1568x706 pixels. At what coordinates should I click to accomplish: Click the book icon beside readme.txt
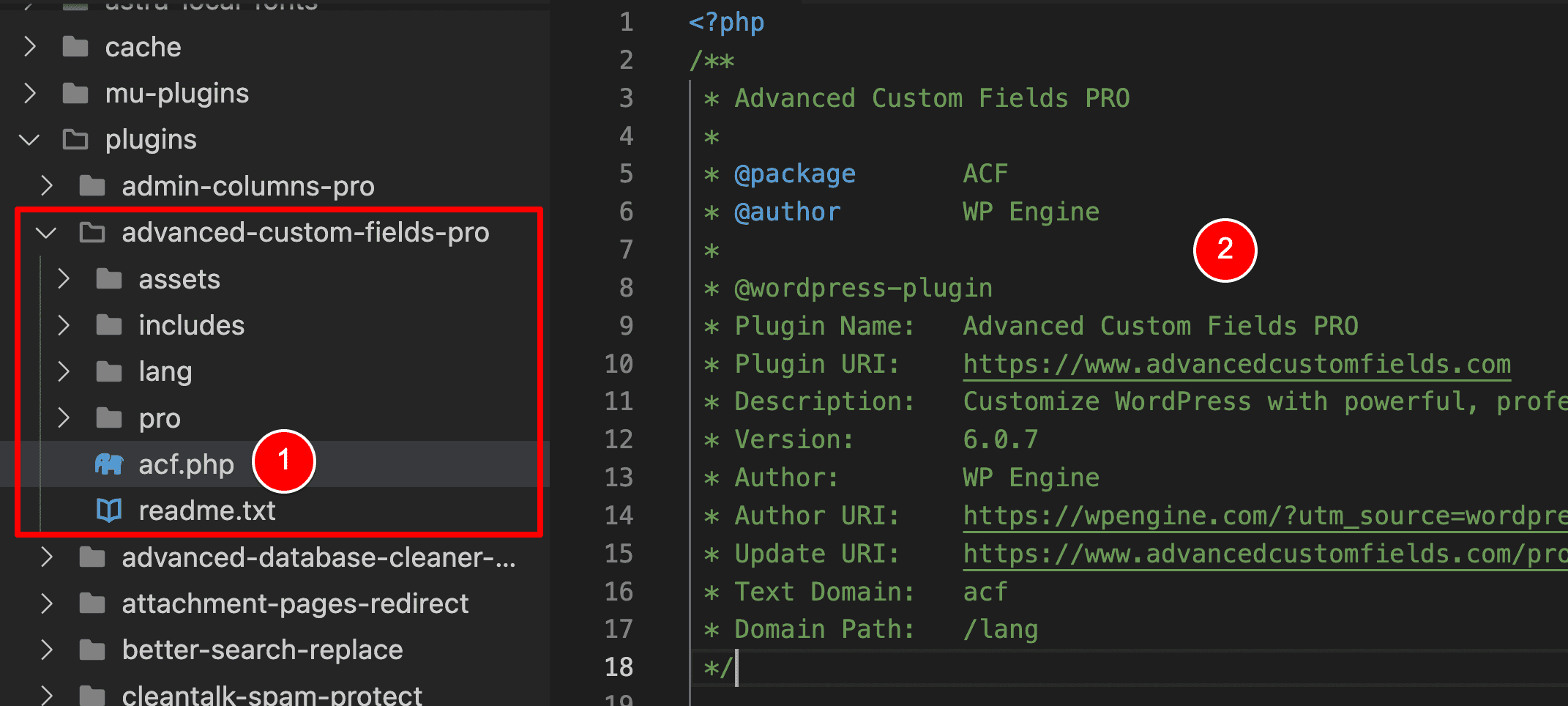tap(109, 510)
